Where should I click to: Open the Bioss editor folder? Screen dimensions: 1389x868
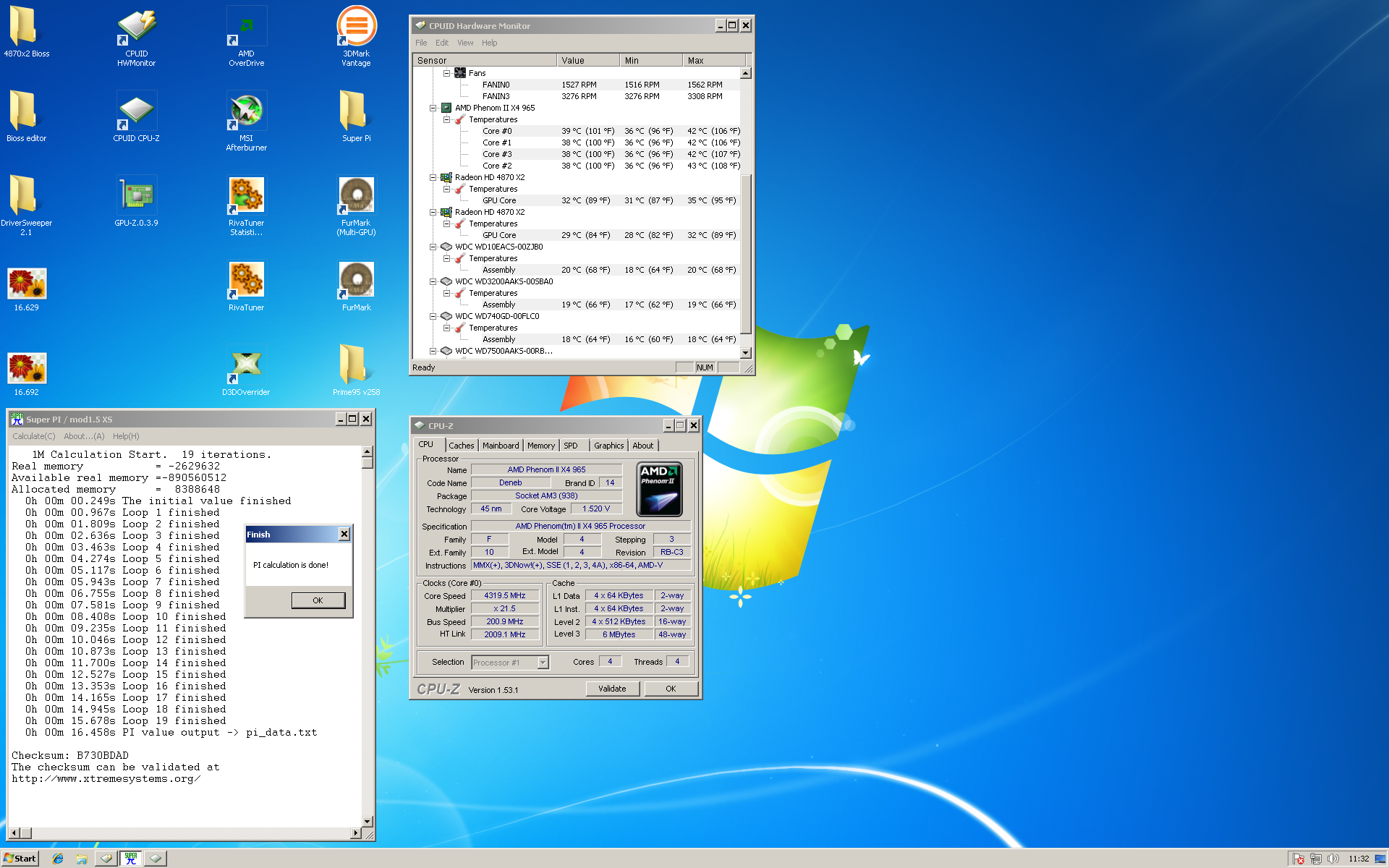26,116
